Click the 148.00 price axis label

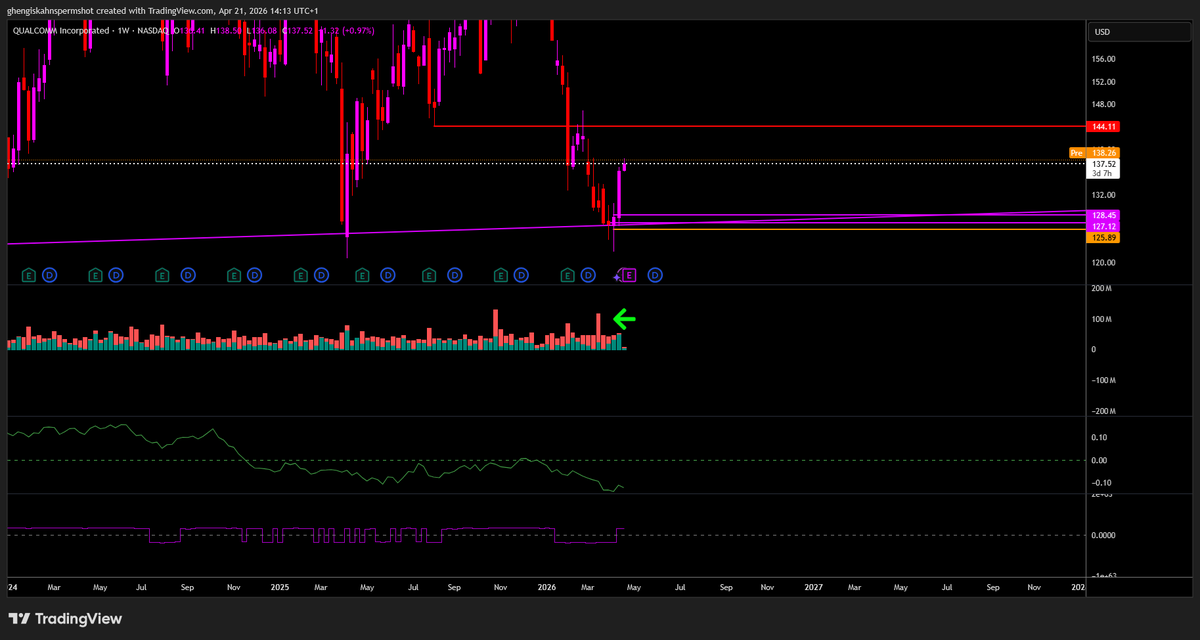pos(1104,104)
